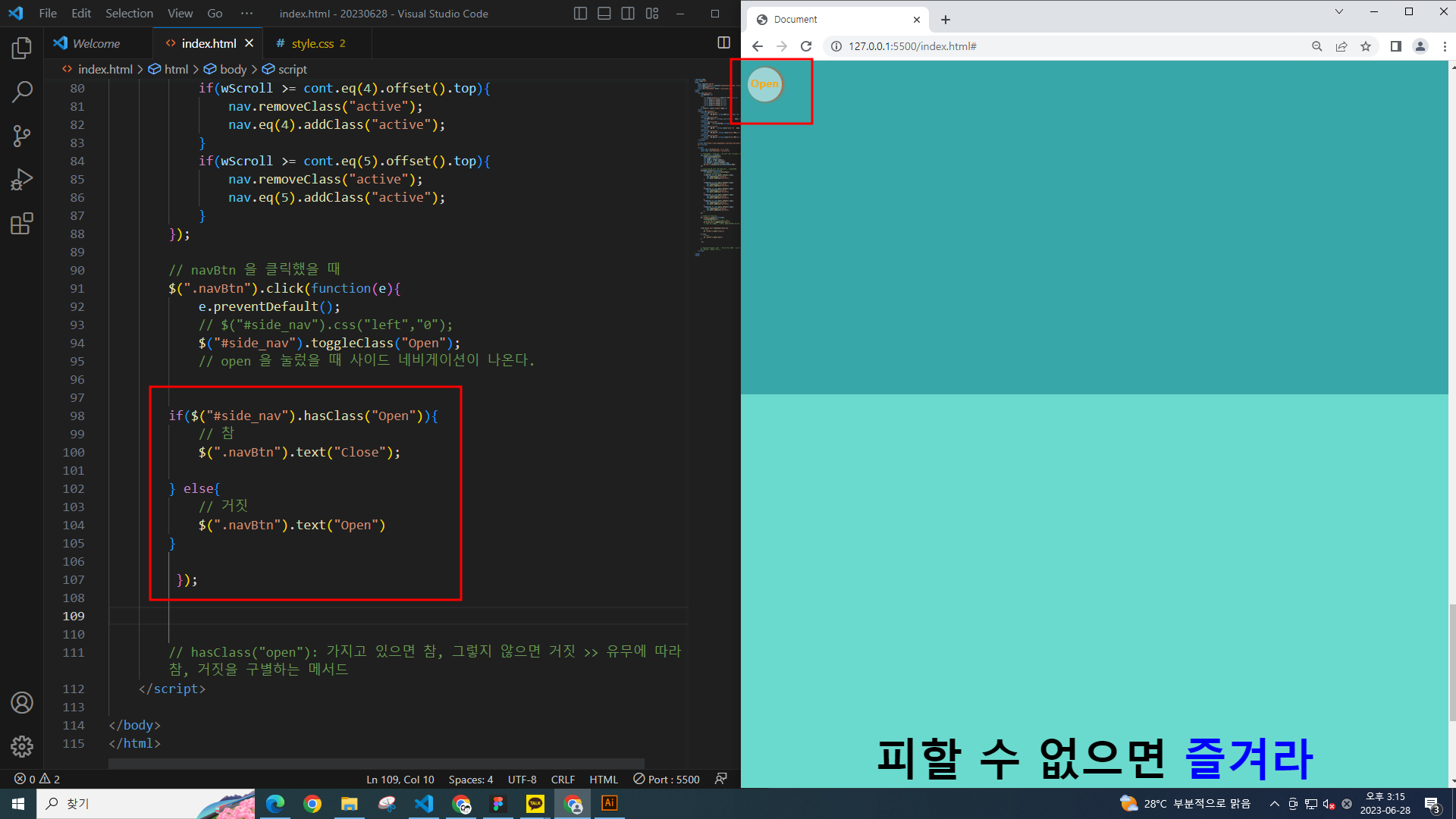Expand the body breadcrumb segment
This screenshot has height=819, width=1456.
[232, 69]
